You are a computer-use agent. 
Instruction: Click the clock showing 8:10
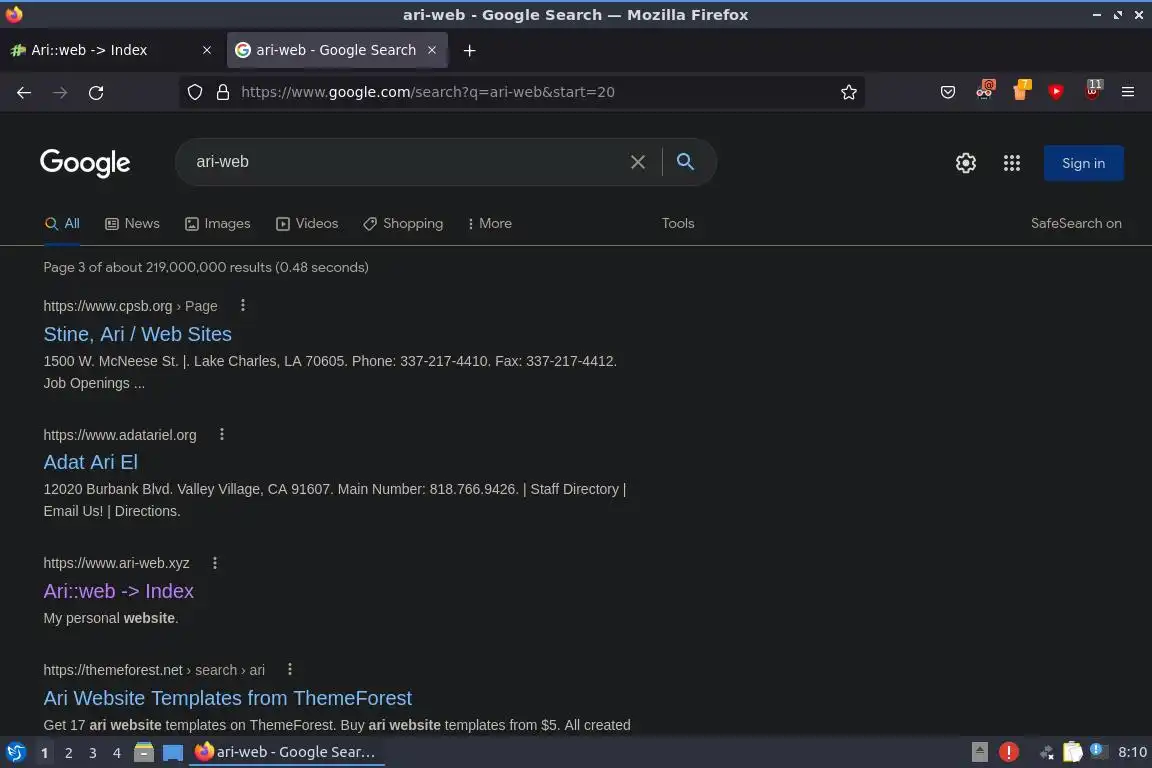coord(1132,752)
